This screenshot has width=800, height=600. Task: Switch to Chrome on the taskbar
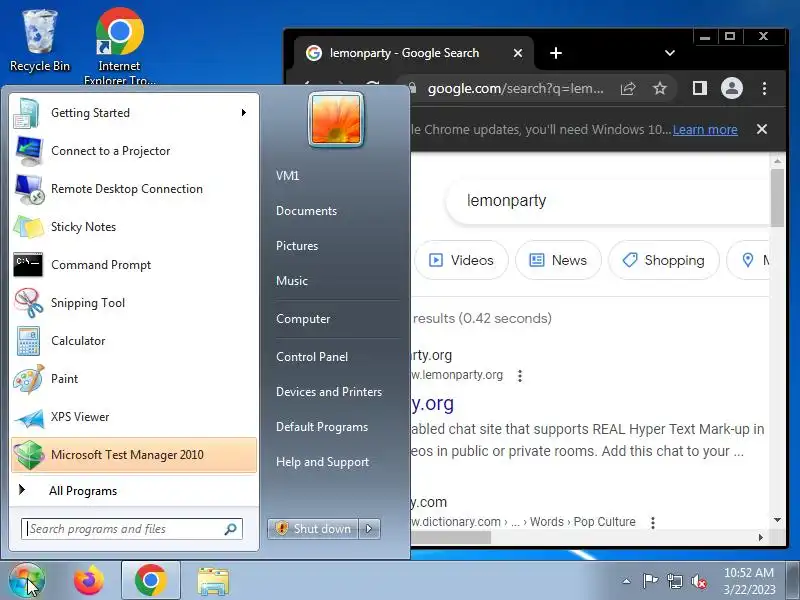(151, 581)
